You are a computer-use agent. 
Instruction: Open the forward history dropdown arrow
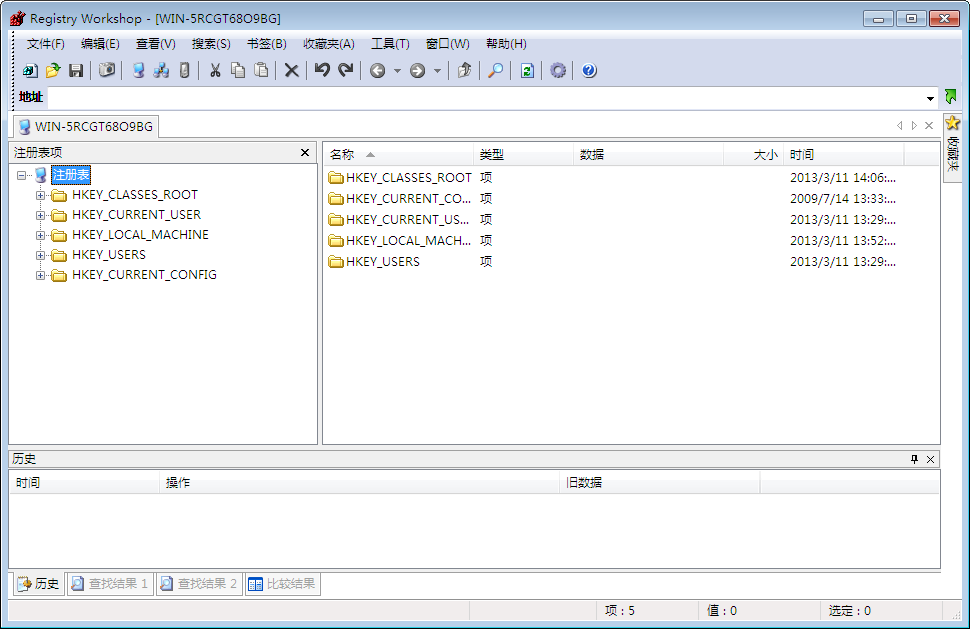tap(437, 71)
